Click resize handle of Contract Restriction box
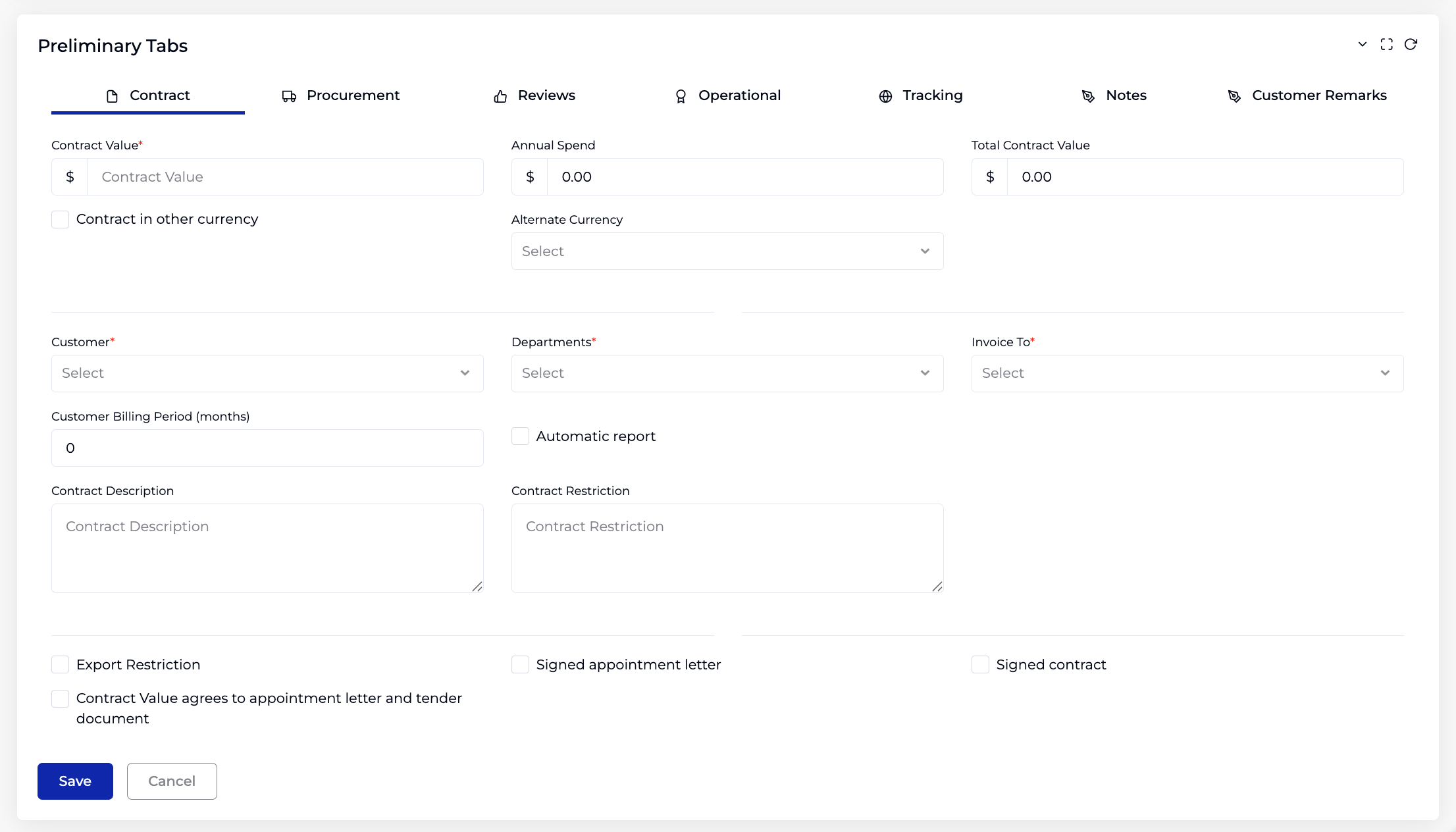The height and width of the screenshot is (832, 1456). [937, 586]
